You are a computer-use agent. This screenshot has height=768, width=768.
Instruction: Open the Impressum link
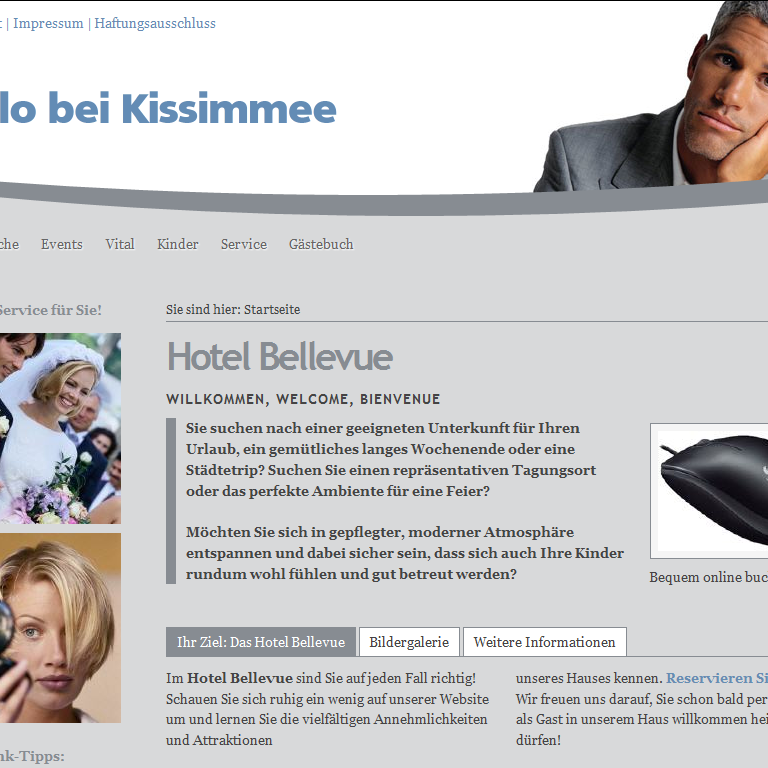click(48, 24)
